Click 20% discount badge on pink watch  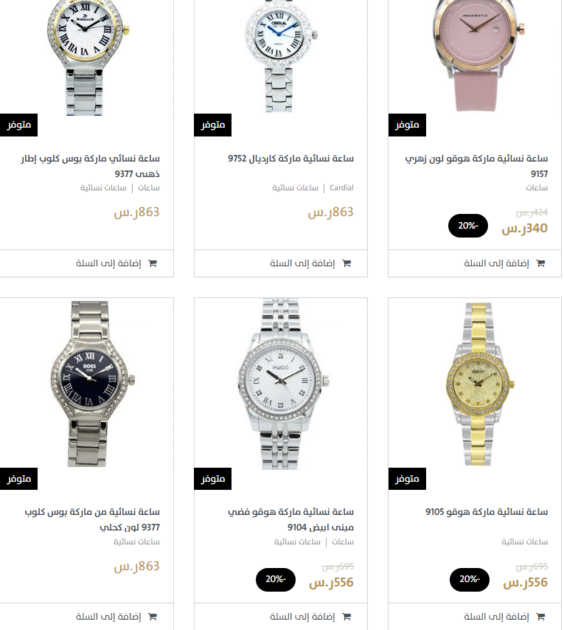[x=468, y=226]
